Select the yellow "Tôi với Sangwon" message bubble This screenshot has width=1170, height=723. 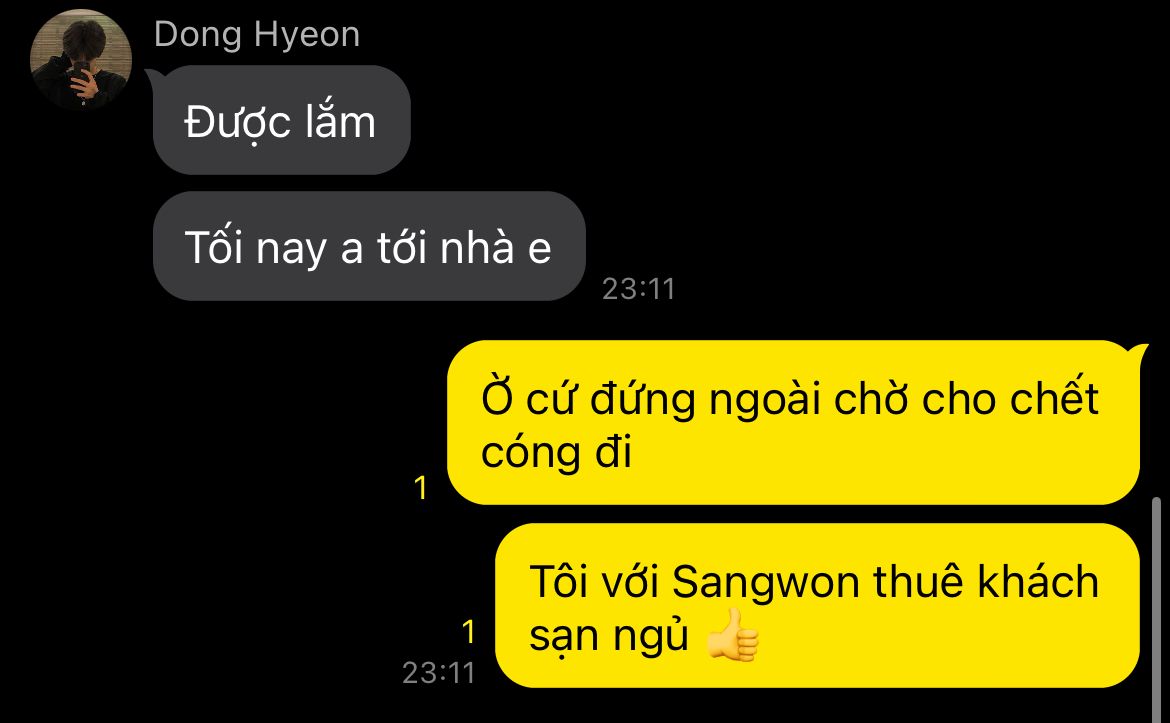(817, 605)
